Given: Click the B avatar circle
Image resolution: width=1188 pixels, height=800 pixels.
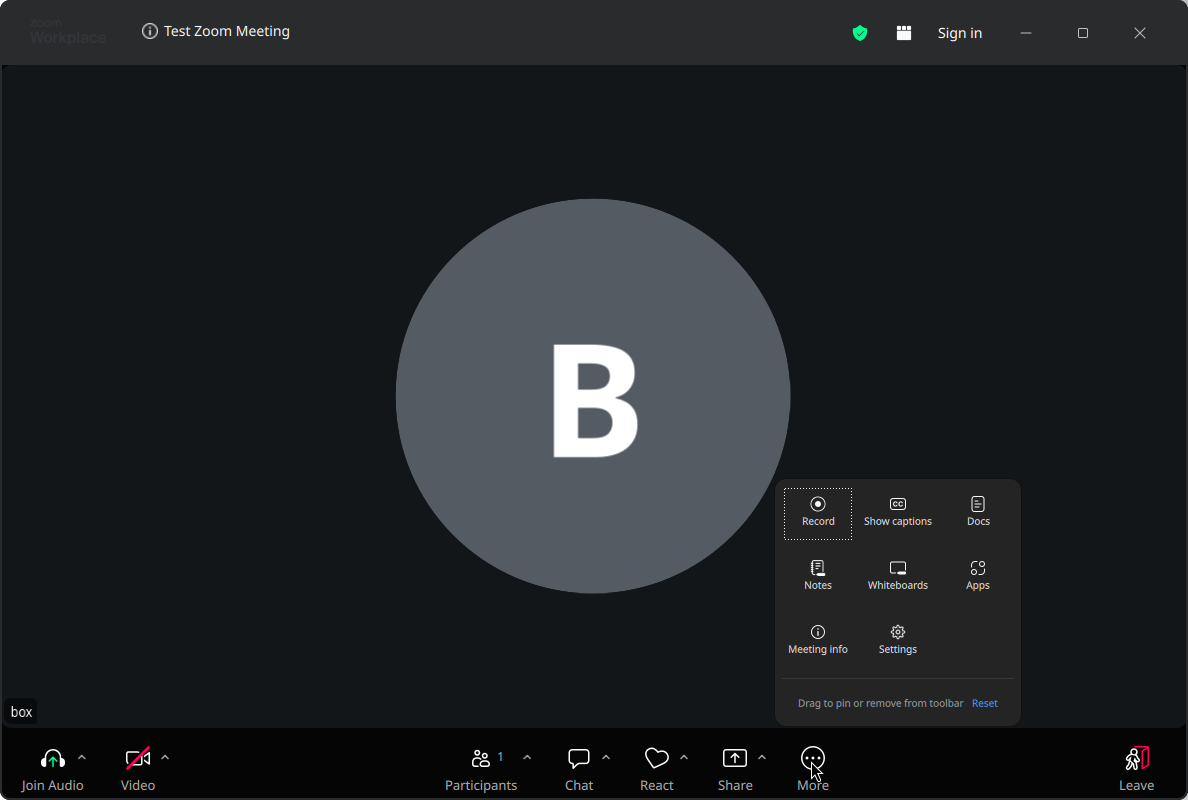Looking at the screenshot, I should (593, 396).
